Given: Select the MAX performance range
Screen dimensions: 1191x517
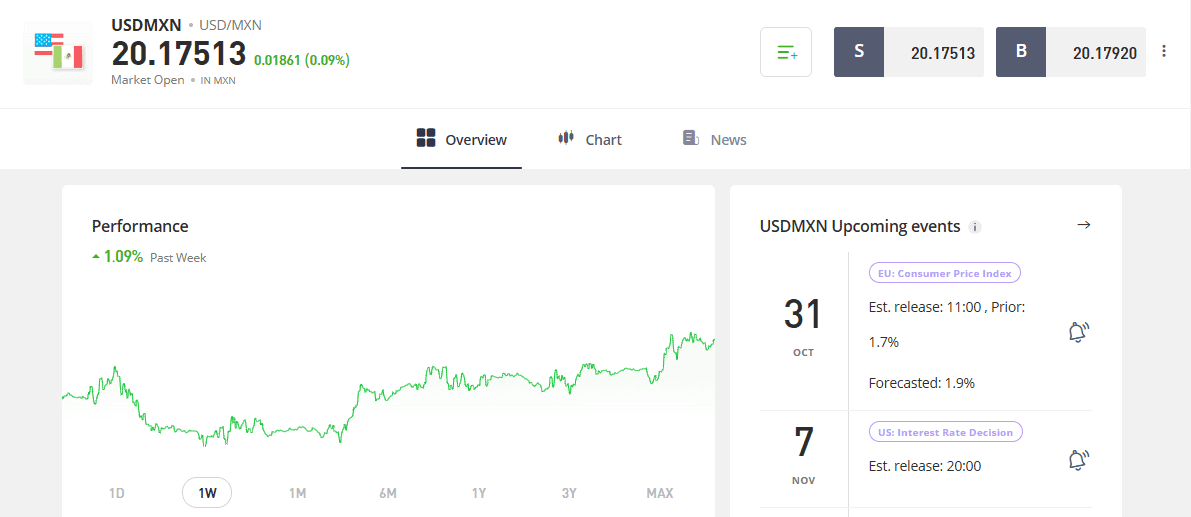Looking at the screenshot, I should pos(659,493).
